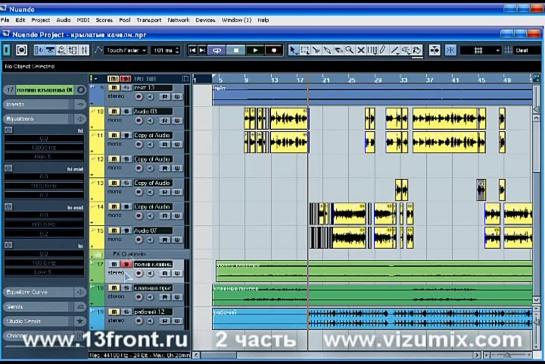The image size is (545, 364).
Task: Select the Draw pencil tool
Action: [383, 50]
